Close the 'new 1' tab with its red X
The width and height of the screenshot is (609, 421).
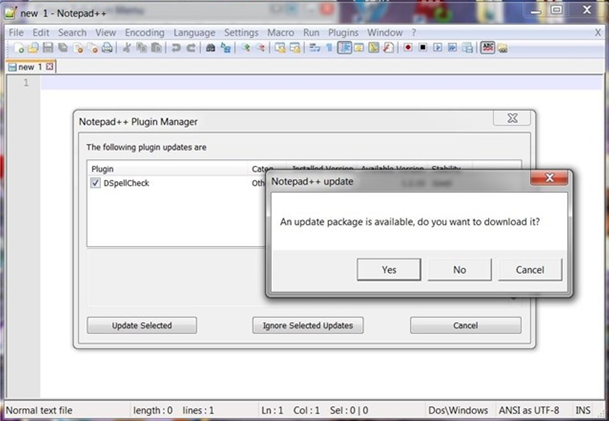pos(50,66)
